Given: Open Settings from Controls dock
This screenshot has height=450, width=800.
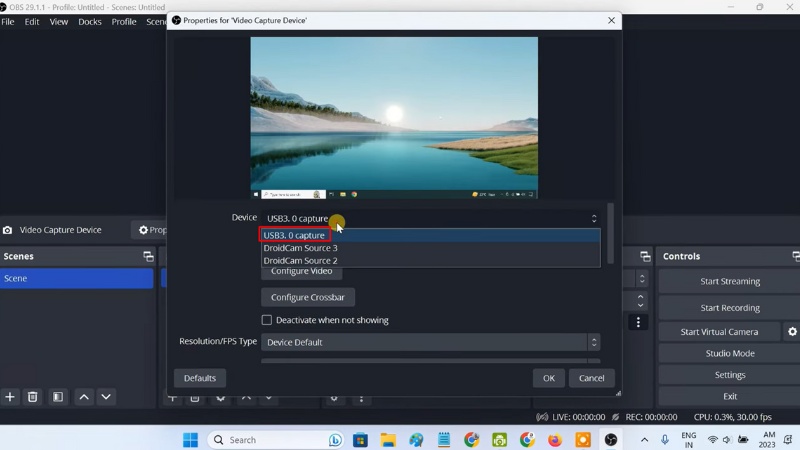Looking at the screenshot, I should tap(730, 374).
